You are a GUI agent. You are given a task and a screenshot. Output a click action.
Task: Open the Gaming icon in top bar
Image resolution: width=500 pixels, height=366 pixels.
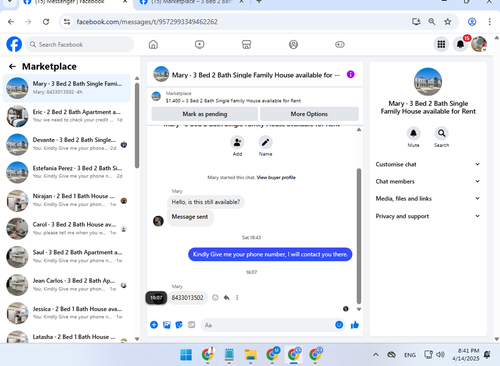[340, 44]
